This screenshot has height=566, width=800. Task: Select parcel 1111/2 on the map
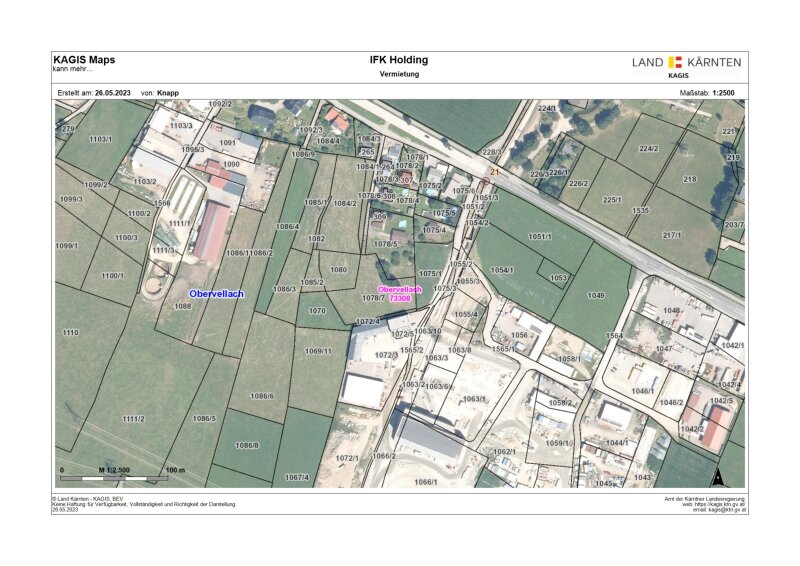coord(132,418)
